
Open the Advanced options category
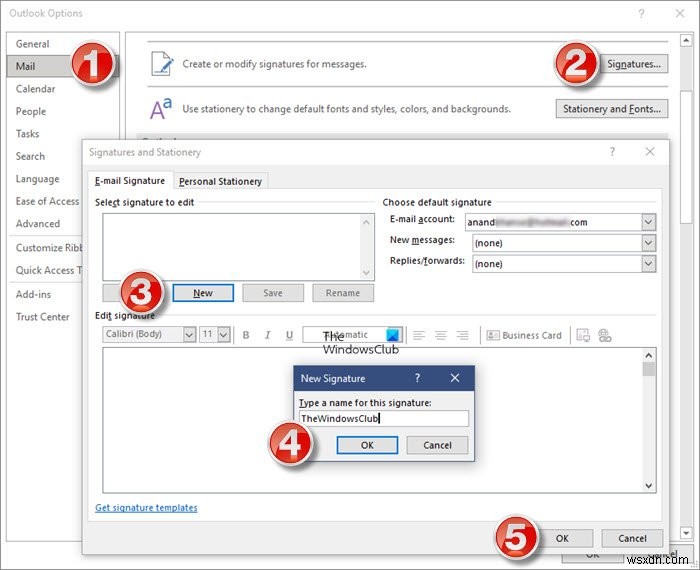tap(38, 224)
